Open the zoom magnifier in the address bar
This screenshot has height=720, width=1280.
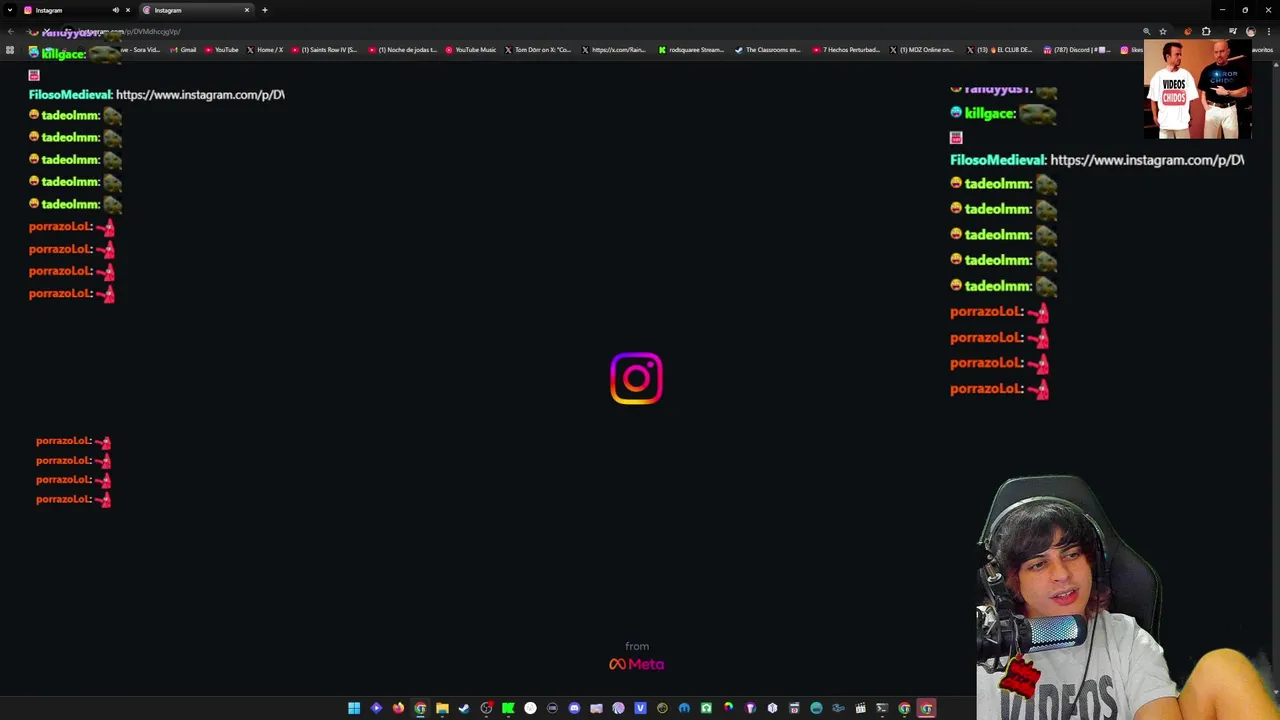click(x=1147, y=32)
